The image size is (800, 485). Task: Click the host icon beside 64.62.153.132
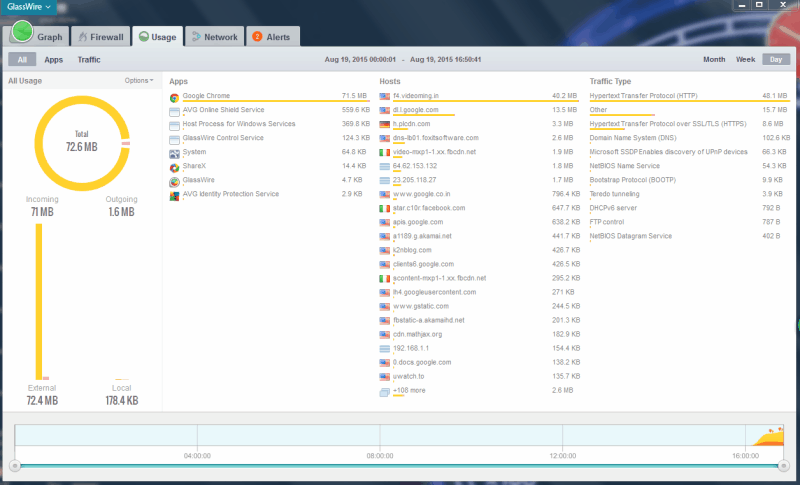click(x=385, y=166)
